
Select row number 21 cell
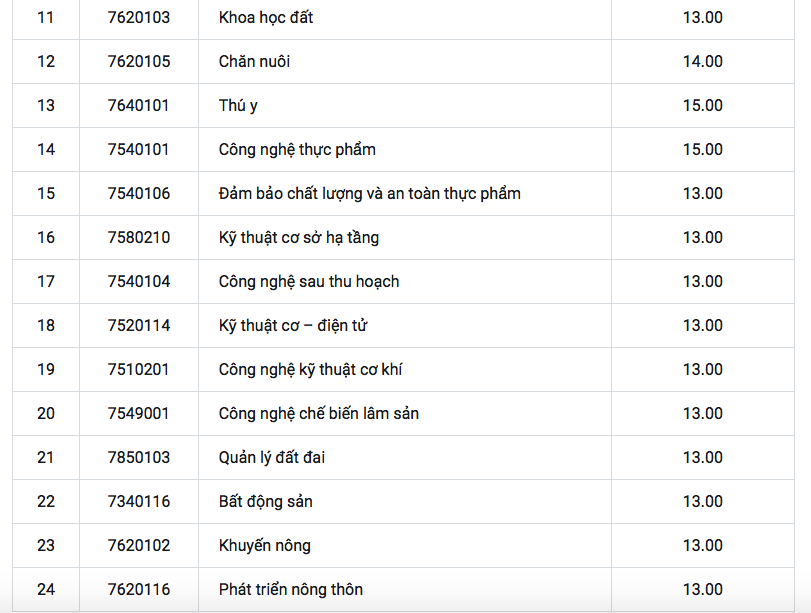pyautogui.click(x=46, y=458)
